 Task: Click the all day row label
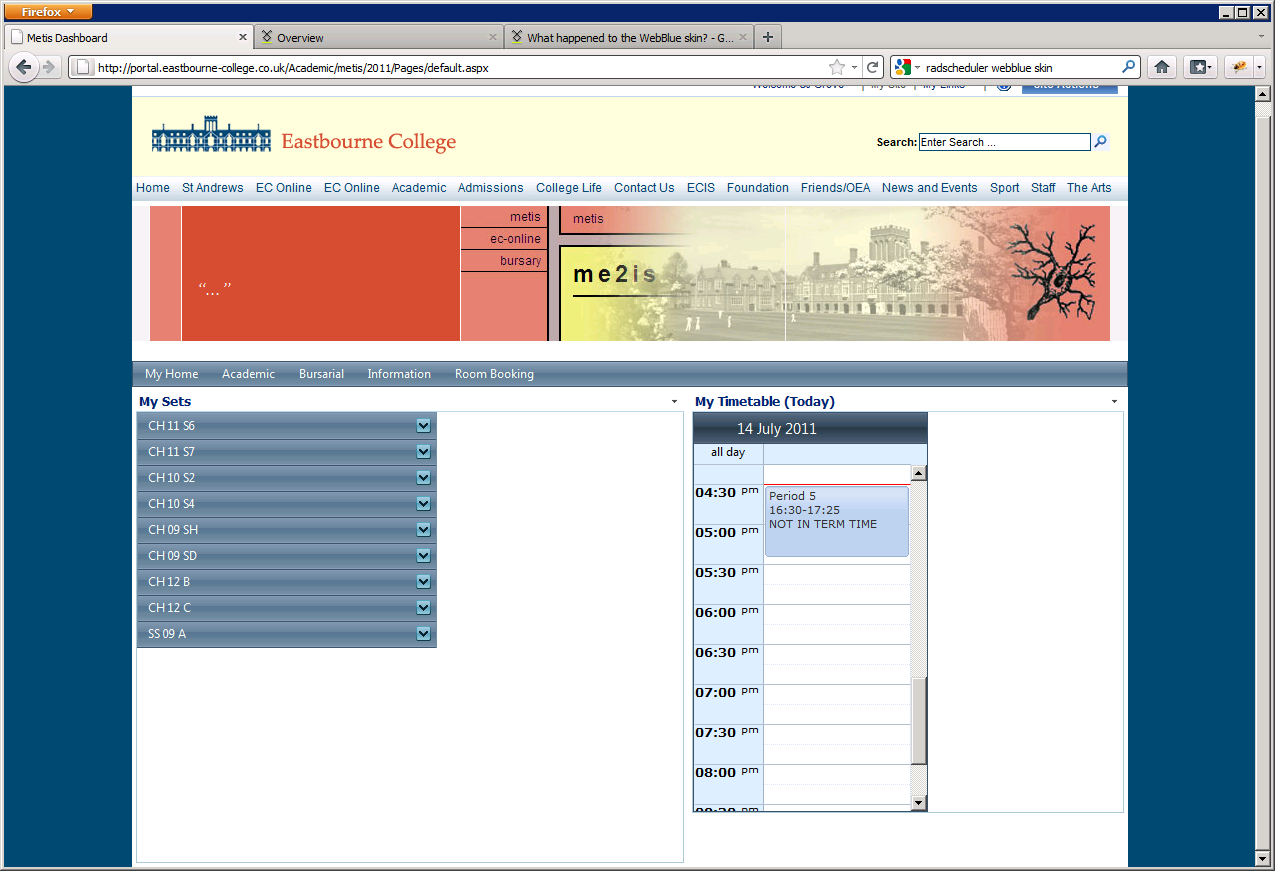[728, 453]
